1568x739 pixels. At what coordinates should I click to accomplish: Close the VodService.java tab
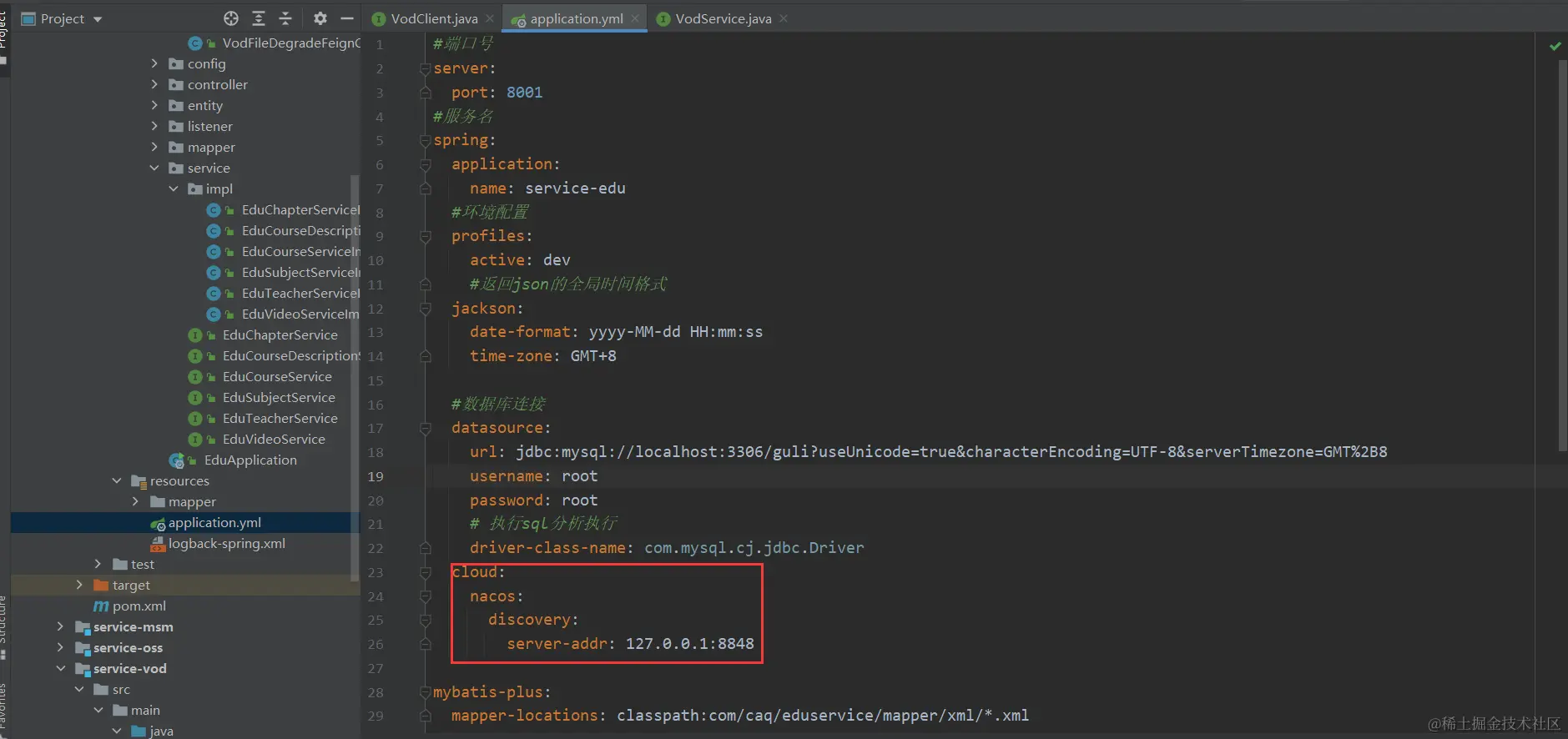pyautogui.click(x=784, y=18)
